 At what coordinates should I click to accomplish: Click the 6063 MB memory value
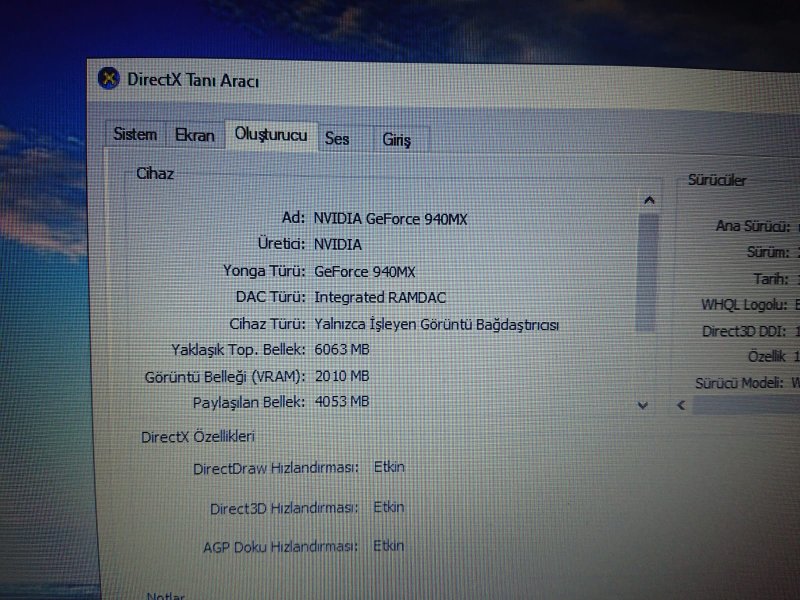342,349
